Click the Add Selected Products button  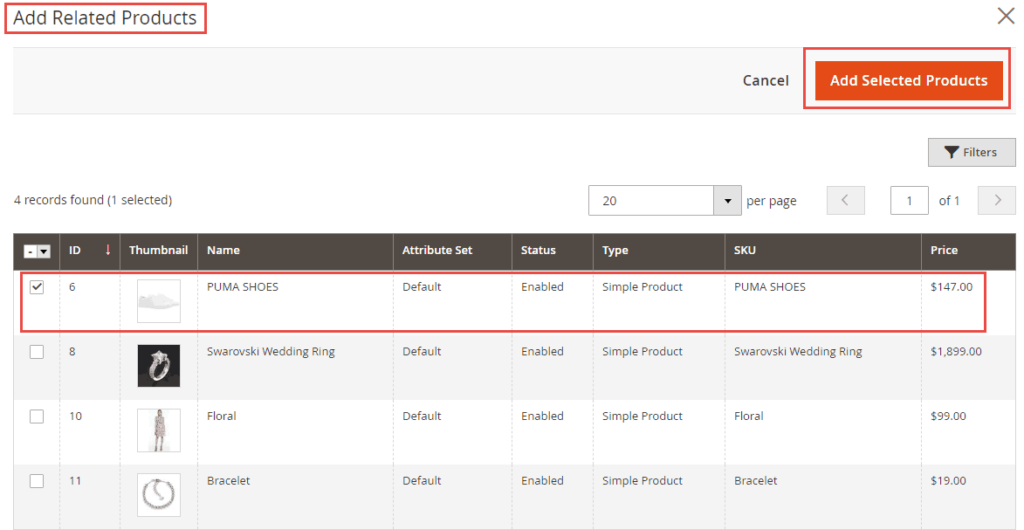(x=908, y=81)
